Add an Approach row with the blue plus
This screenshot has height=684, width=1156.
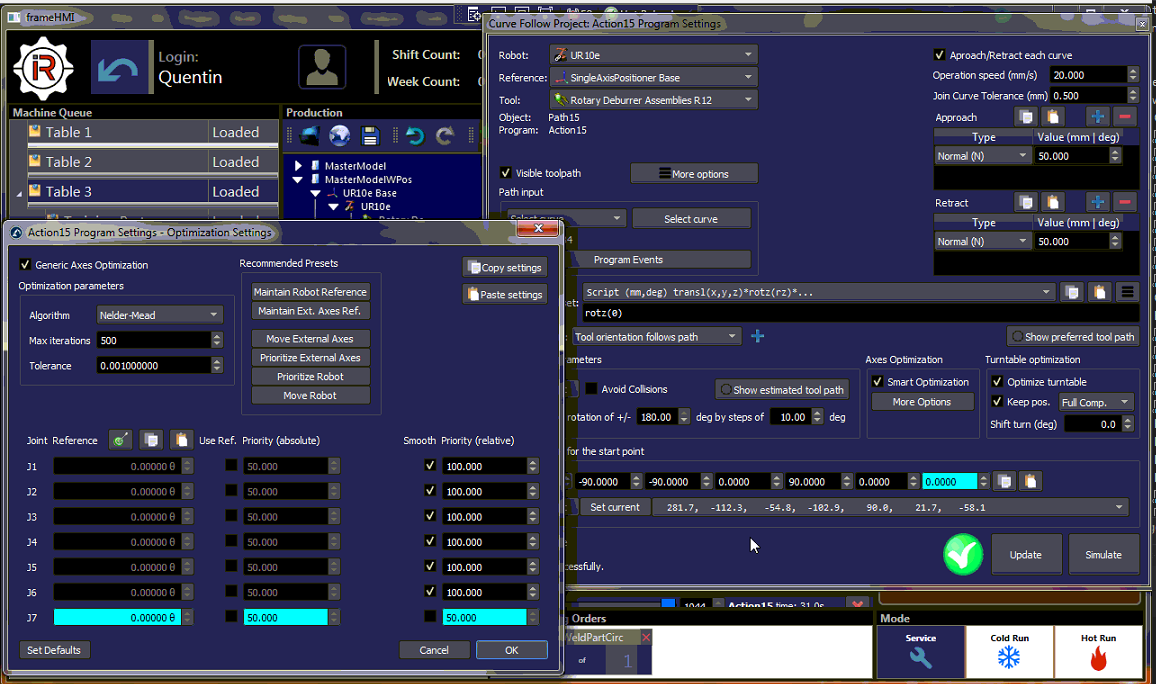1097,117
